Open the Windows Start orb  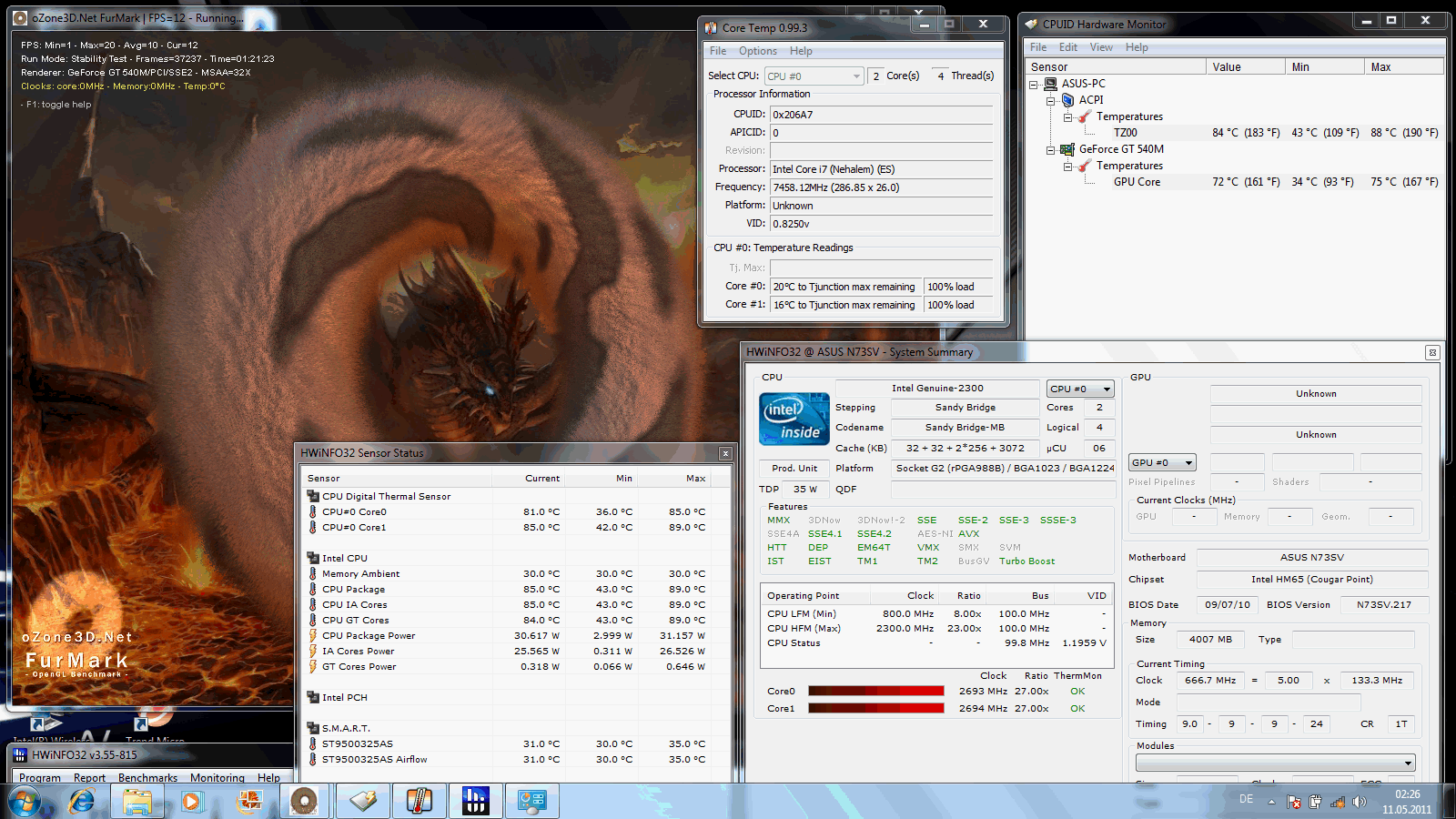pyautogui.click(x=24, y=802)
